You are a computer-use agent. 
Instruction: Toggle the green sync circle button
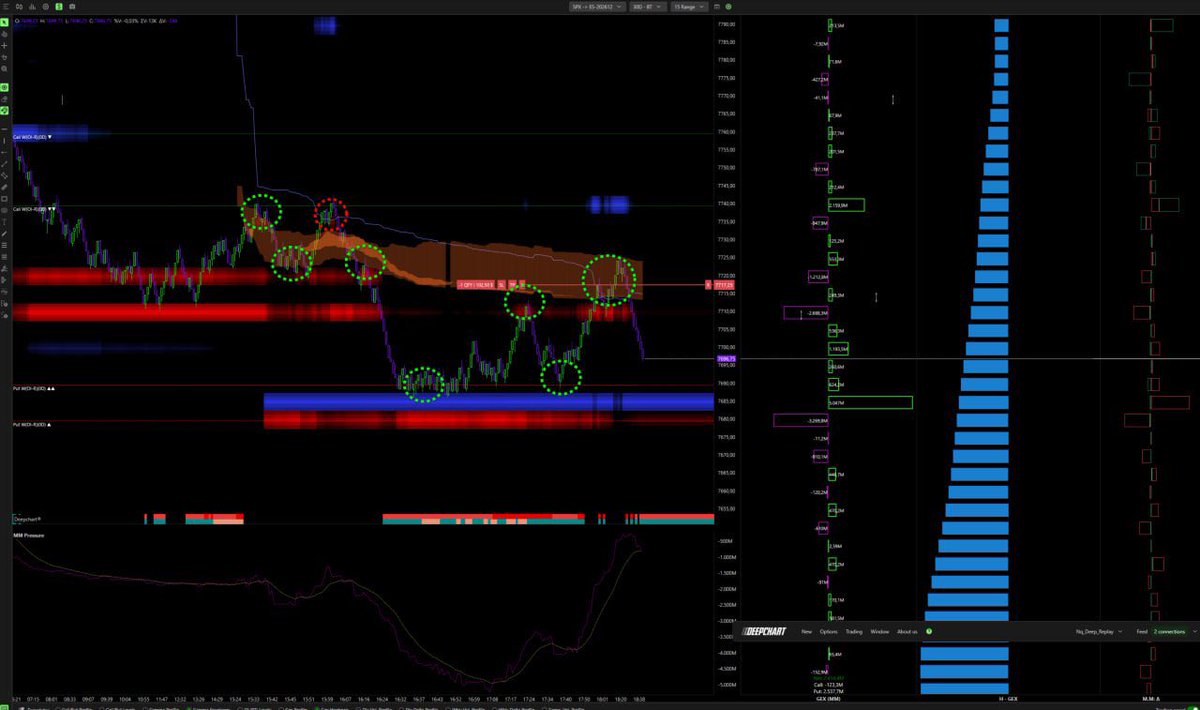coord(5,110)
